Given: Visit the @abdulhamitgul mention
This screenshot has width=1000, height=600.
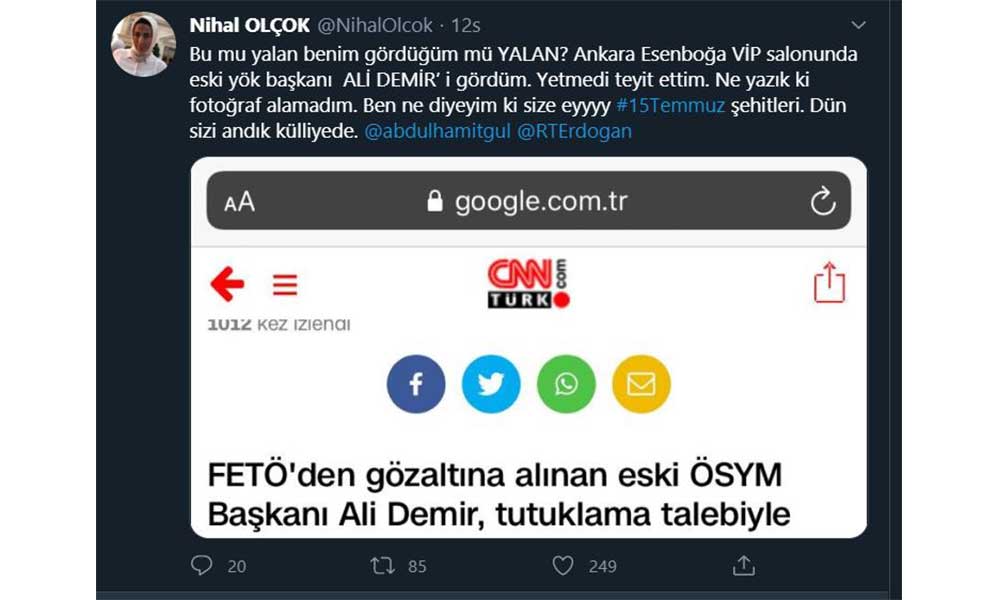Looking at the screenshot, I should [x=438, y=131].
